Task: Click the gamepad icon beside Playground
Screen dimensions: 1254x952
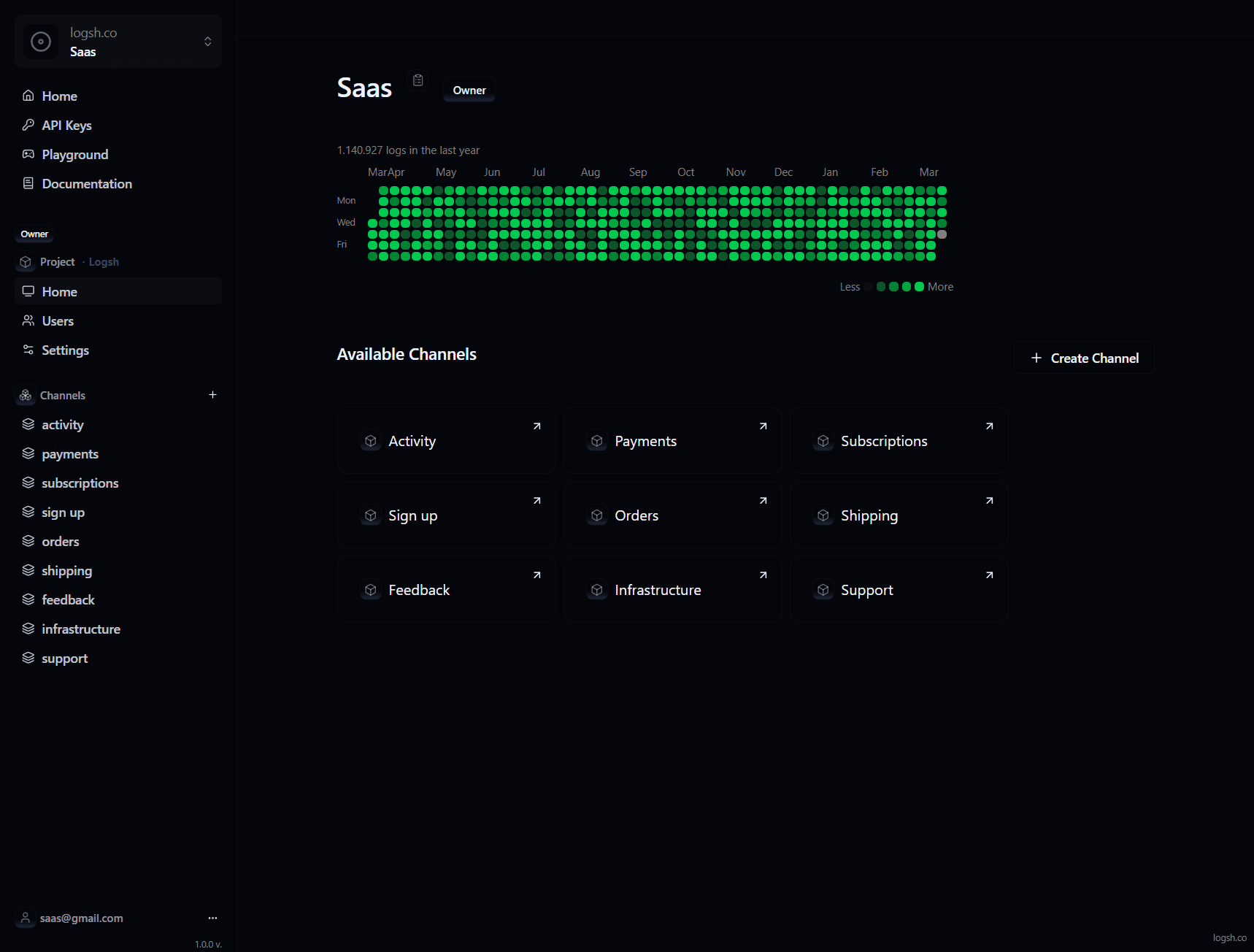Action: click(28, 154)
